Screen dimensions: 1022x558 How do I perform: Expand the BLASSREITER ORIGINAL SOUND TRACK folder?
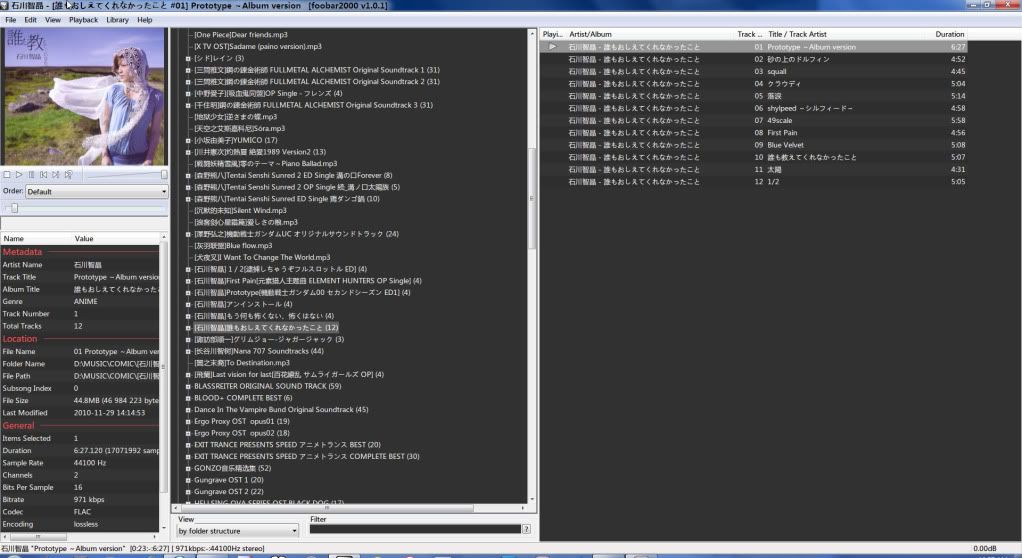[x=188, y=386]
